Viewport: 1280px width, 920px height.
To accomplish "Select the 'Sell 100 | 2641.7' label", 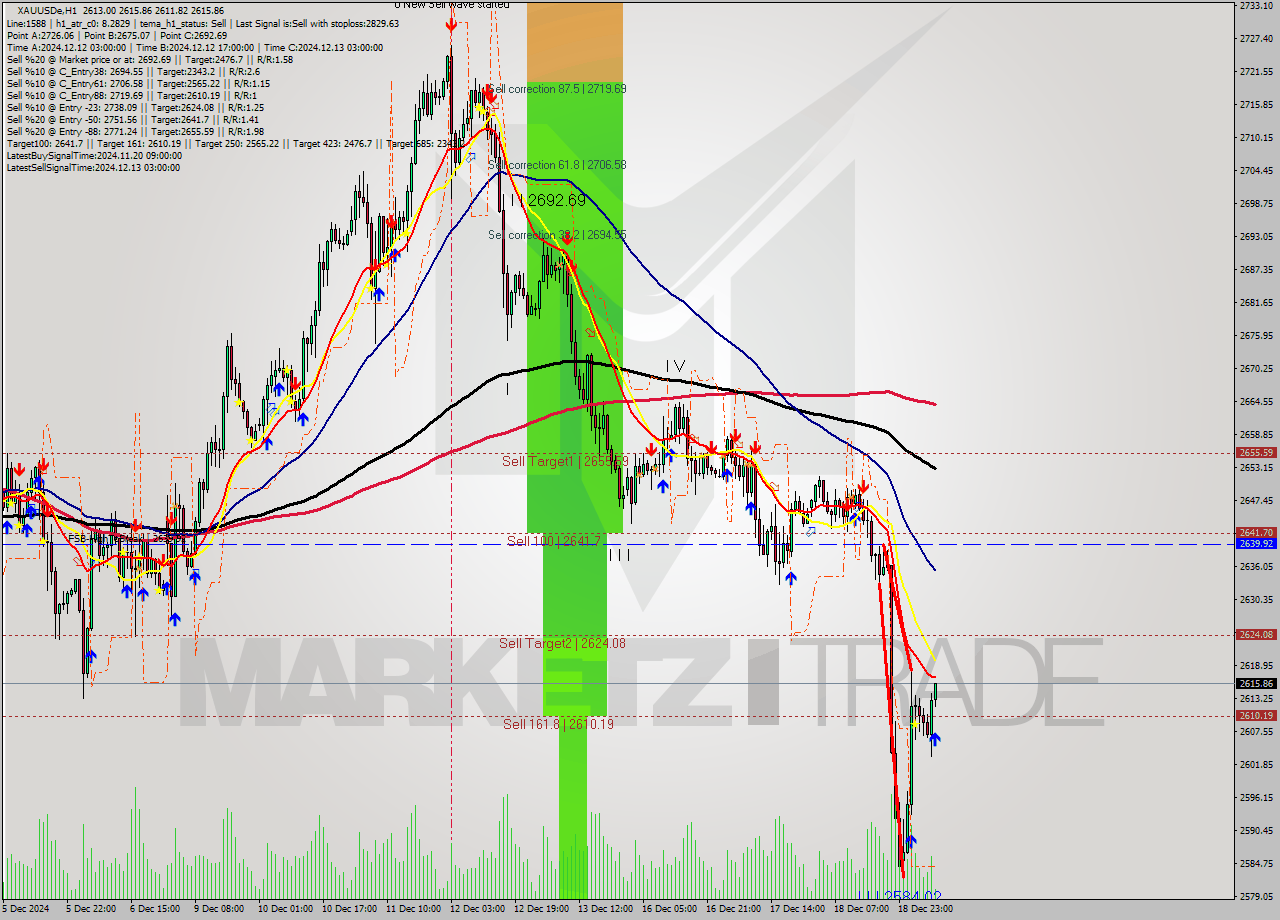I will point(554,541).
